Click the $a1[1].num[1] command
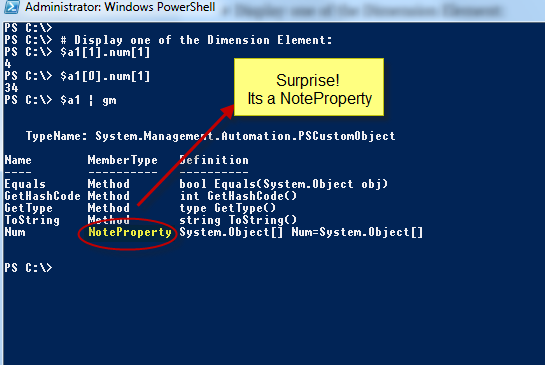 tap(105, 52)
